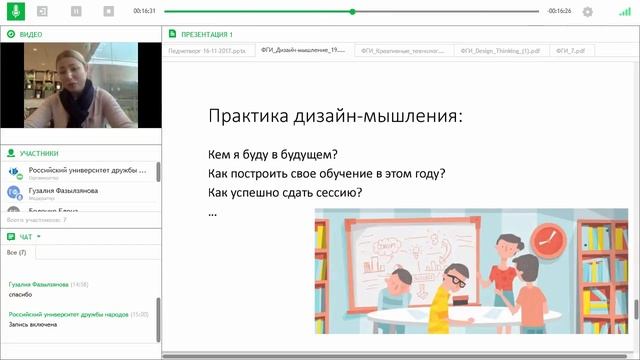Click the chat messages scrollbar
The height and width of the screenshot is (360, 640).
158,320
